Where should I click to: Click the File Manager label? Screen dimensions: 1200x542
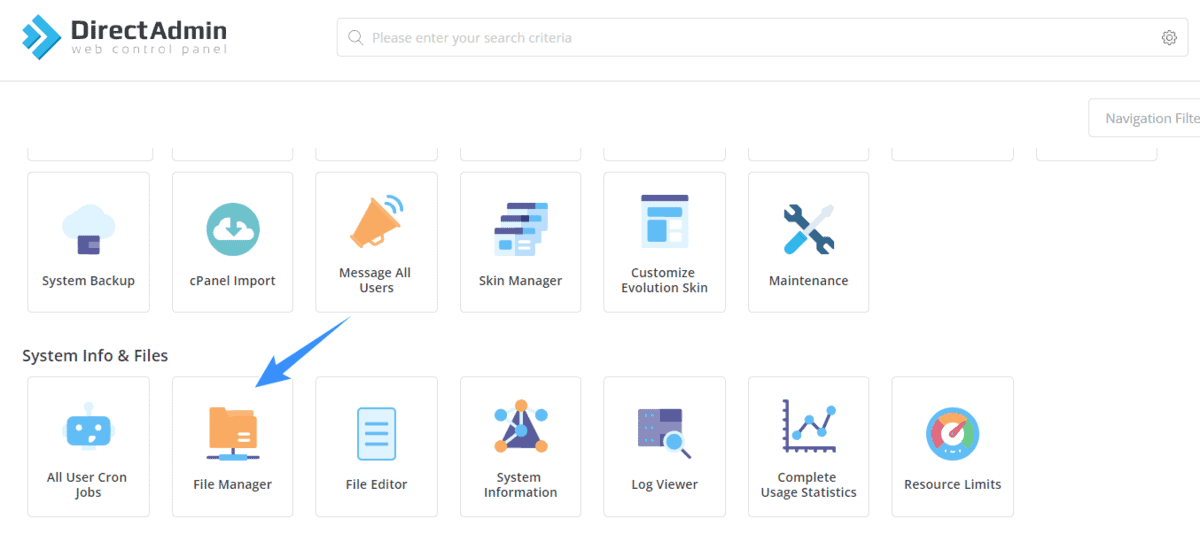(x=232, y=485)
